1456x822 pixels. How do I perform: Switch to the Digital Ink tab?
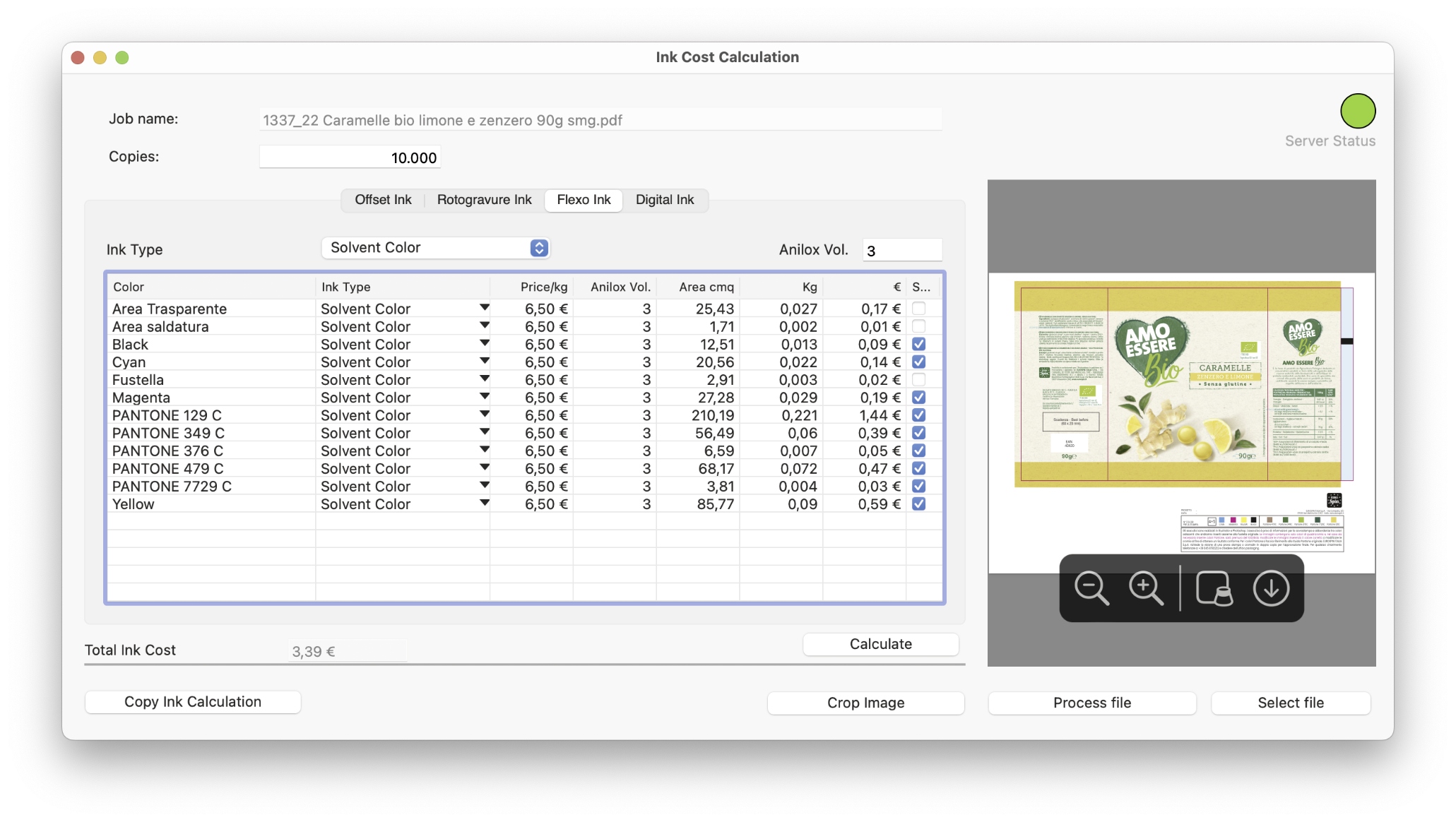pos(664,200)
